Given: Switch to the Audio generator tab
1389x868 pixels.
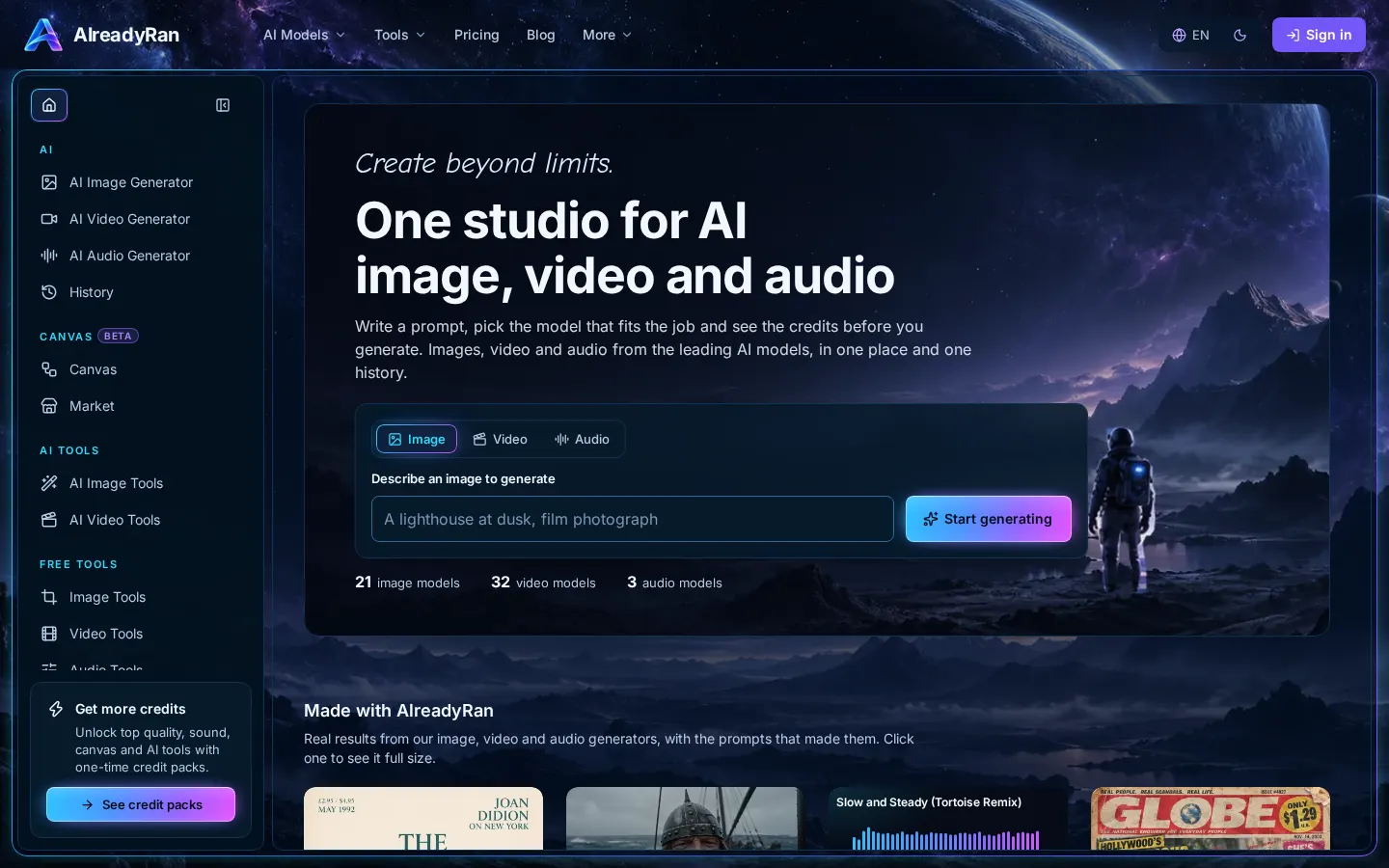Looking at the screenshot, I should (582, 439).
